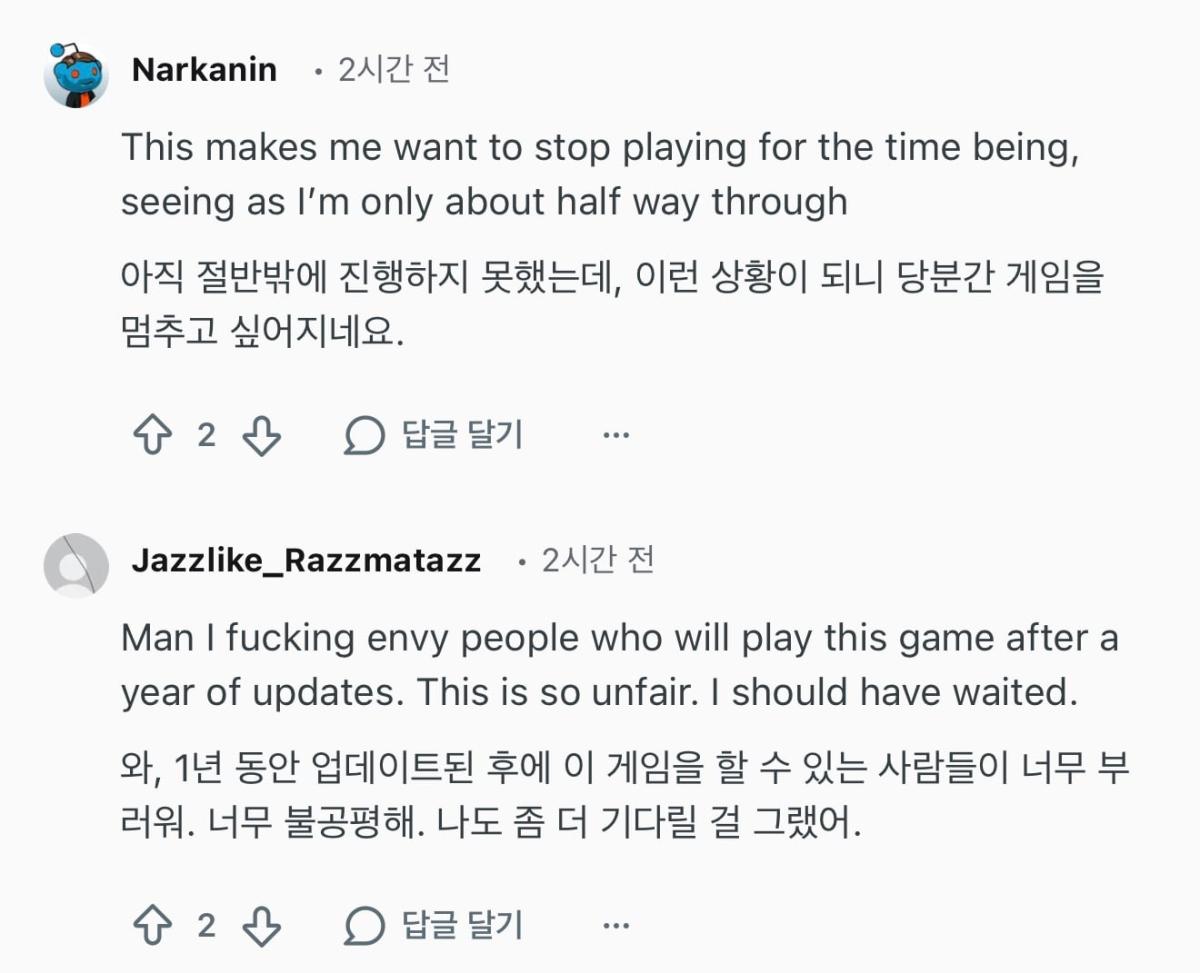This screenshot has width=1200, height=973.
Task: Open the three-dot menu under Narkanin's comment
Action: pyautogui.click(x=617, y=436)
